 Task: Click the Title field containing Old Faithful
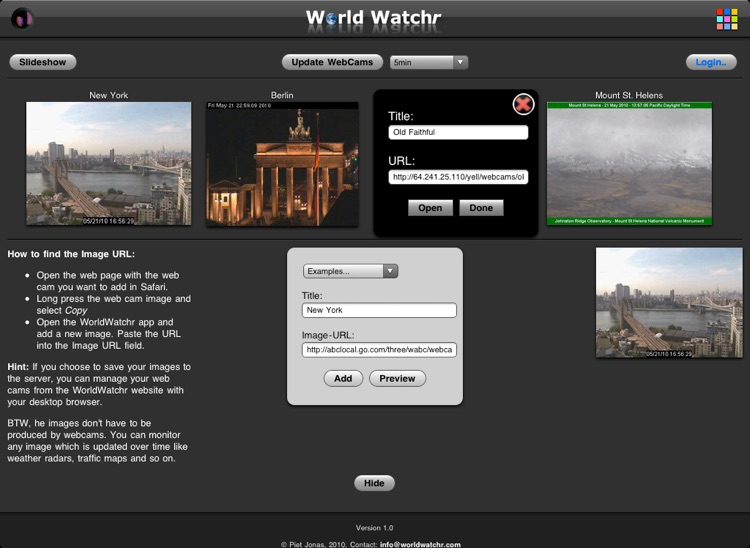pyautogui.click(x=458, y=132)
